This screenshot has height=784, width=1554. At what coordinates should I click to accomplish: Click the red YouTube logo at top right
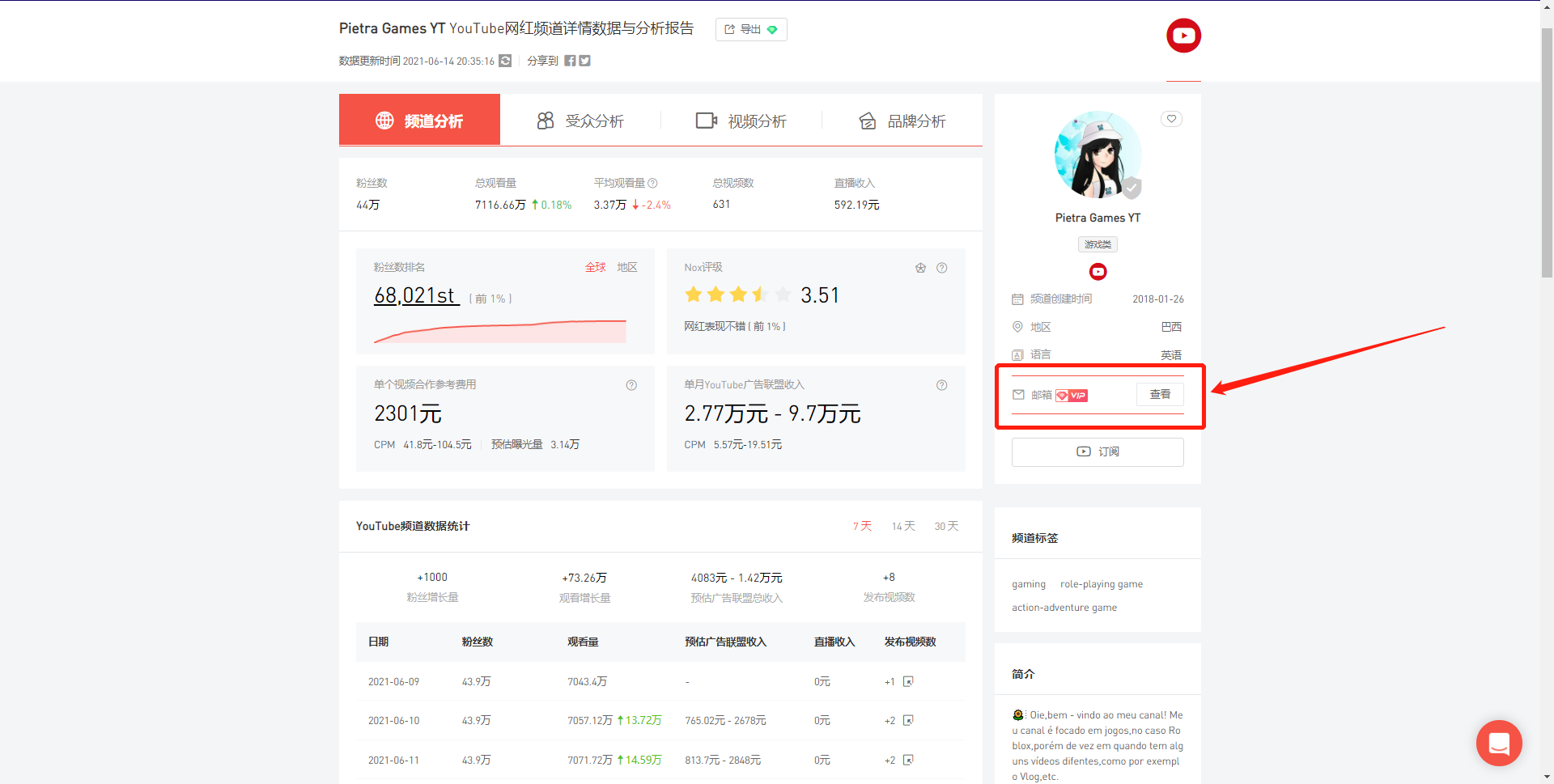coord(1183,36)
